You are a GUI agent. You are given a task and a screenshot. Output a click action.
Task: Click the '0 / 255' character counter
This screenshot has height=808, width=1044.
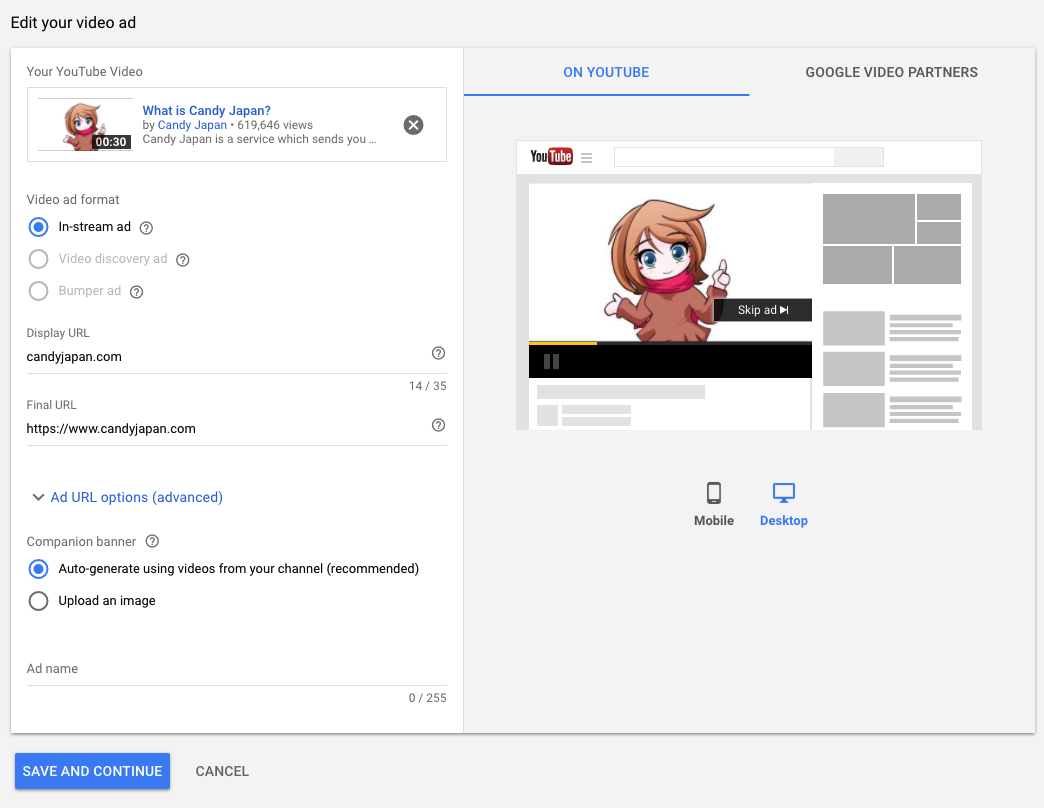[x=427, y=698]
